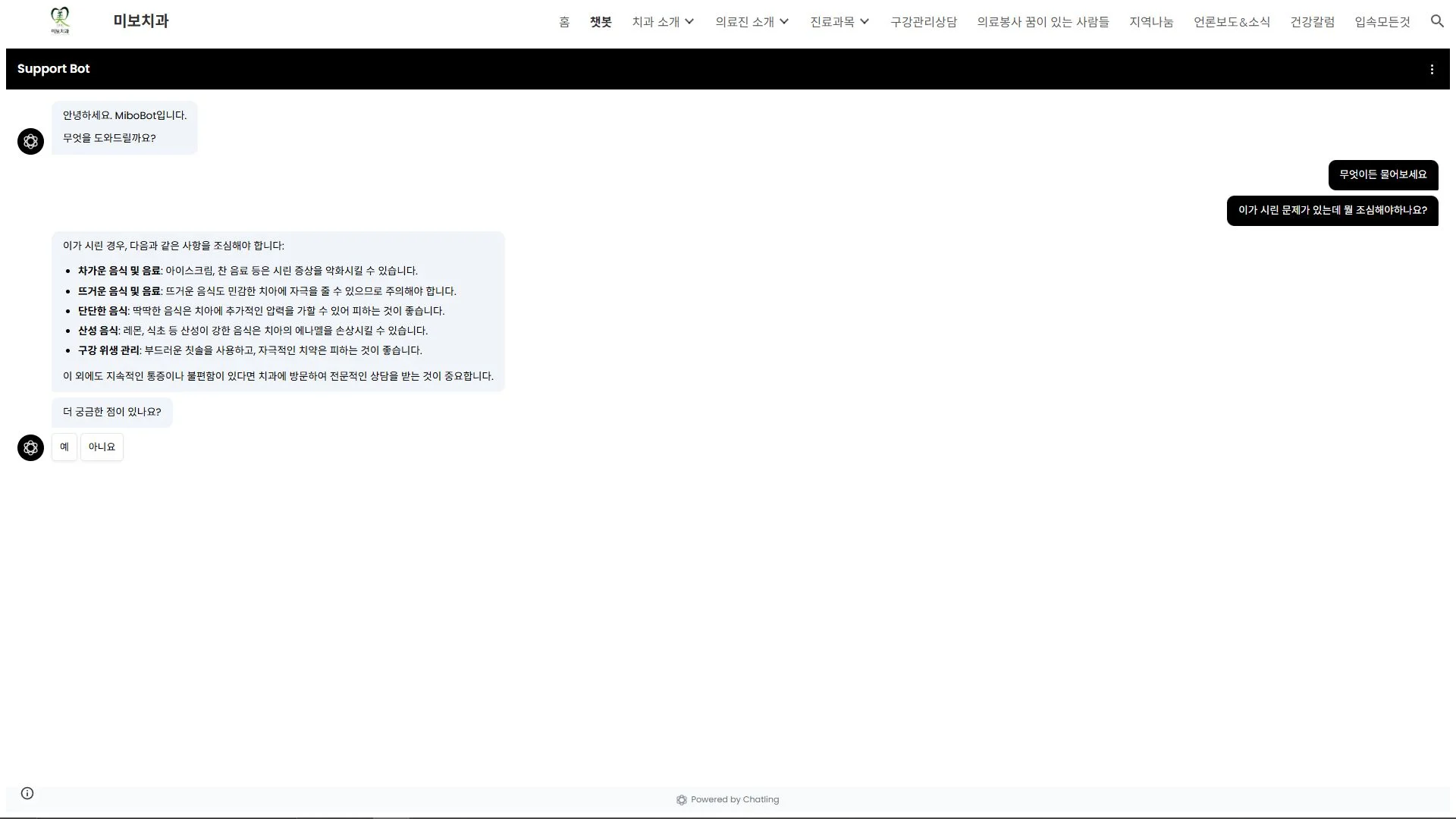Screen dimensions: 1456x819
Task: Go to the 홈 menu item
Action: (564, 22)
